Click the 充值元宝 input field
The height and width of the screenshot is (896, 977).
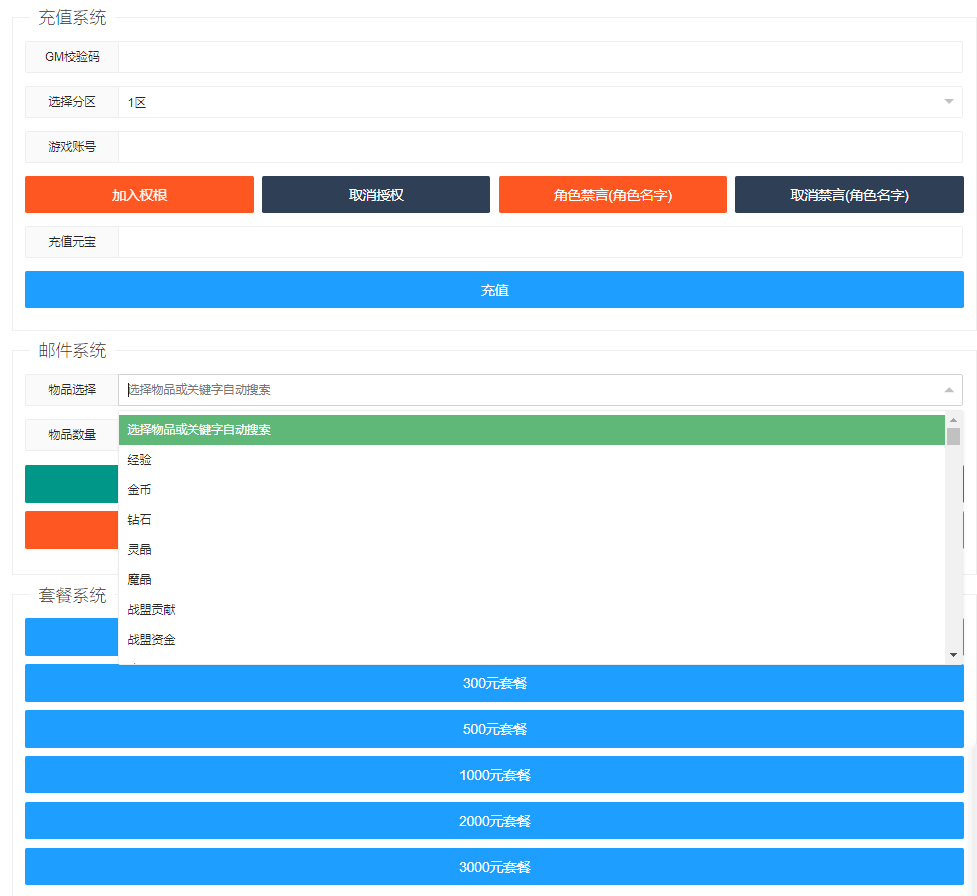tap(540, 242)
